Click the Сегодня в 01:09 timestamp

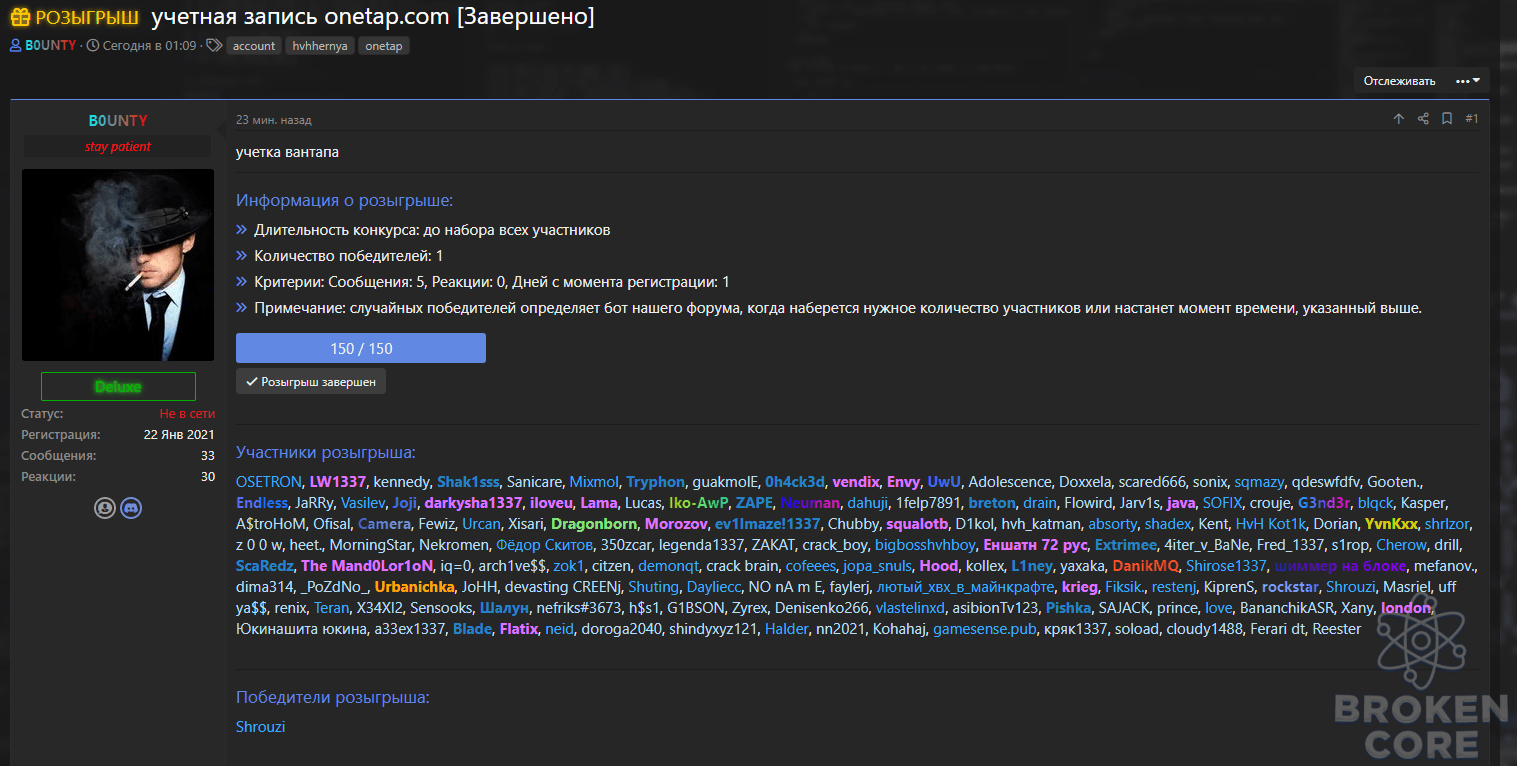pos(148,45)
